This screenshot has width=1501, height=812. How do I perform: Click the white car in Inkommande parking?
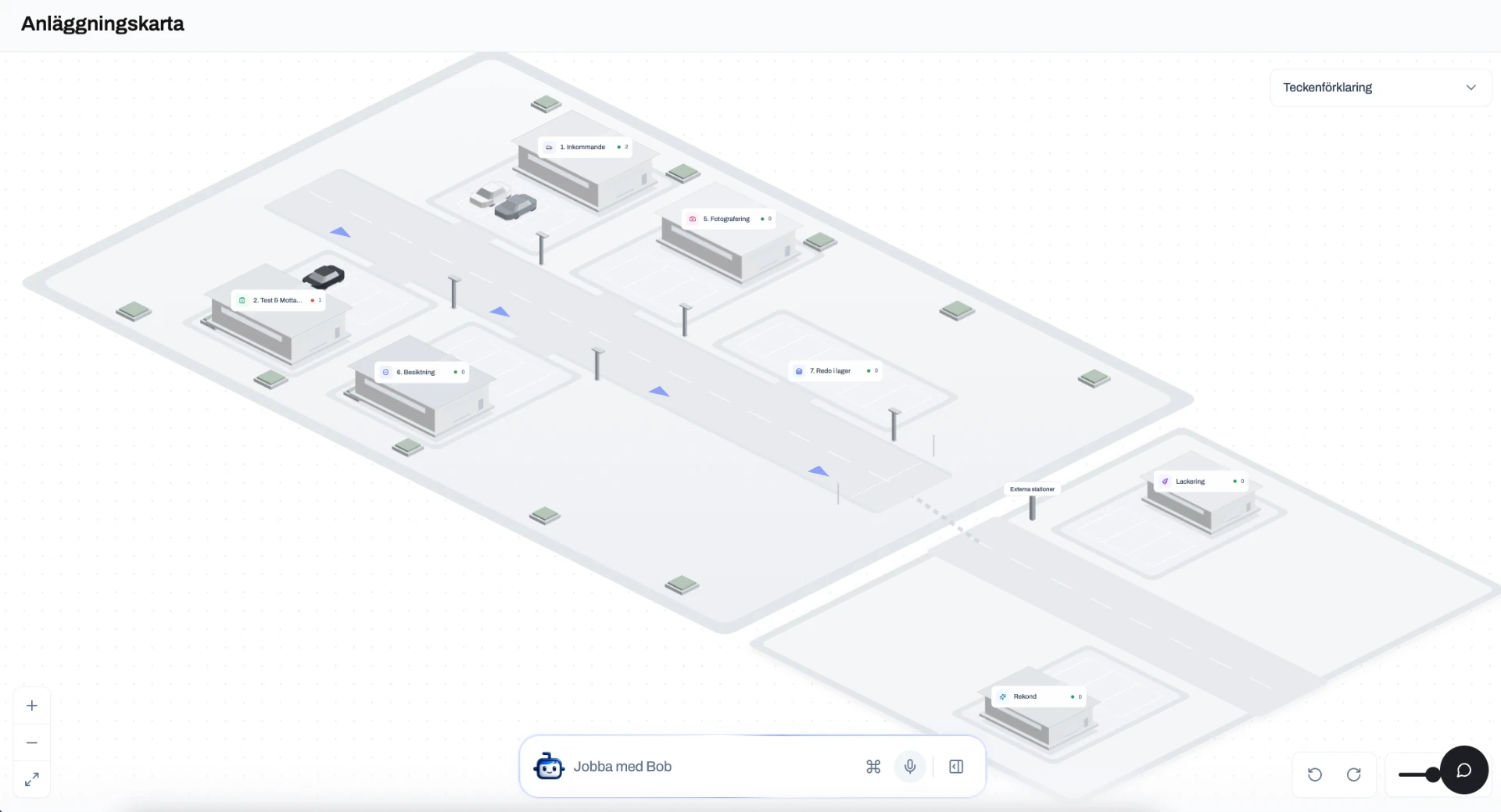pyautogui.click(x=488, y=195)
